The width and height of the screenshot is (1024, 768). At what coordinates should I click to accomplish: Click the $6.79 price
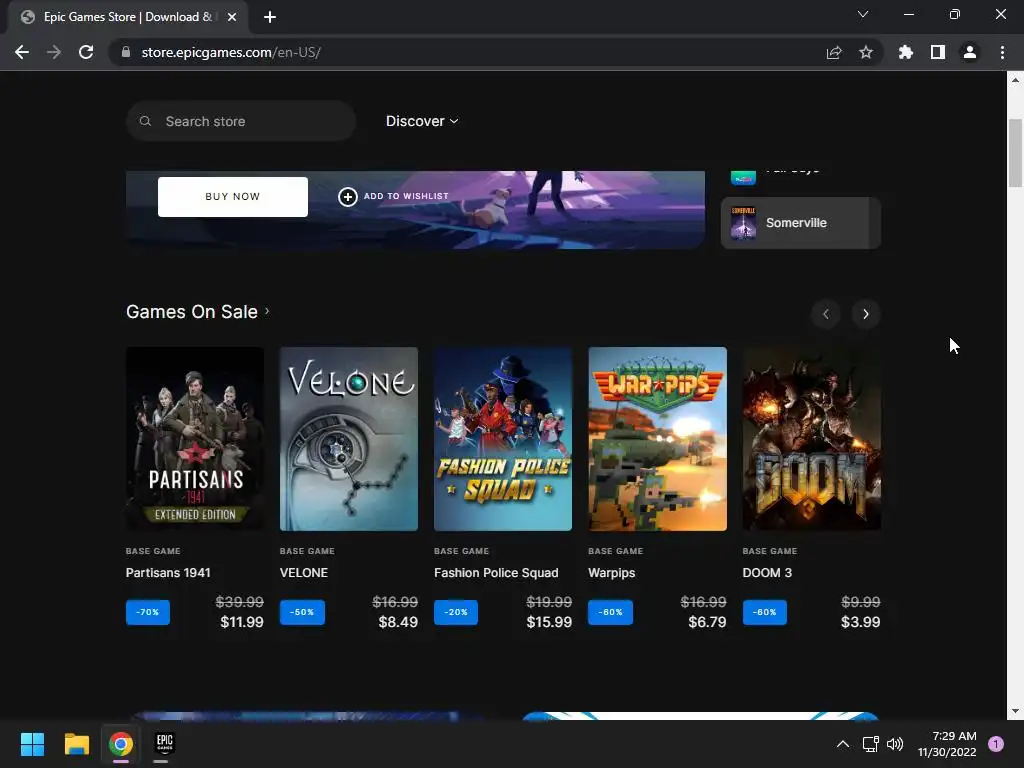tap(707, 622)
